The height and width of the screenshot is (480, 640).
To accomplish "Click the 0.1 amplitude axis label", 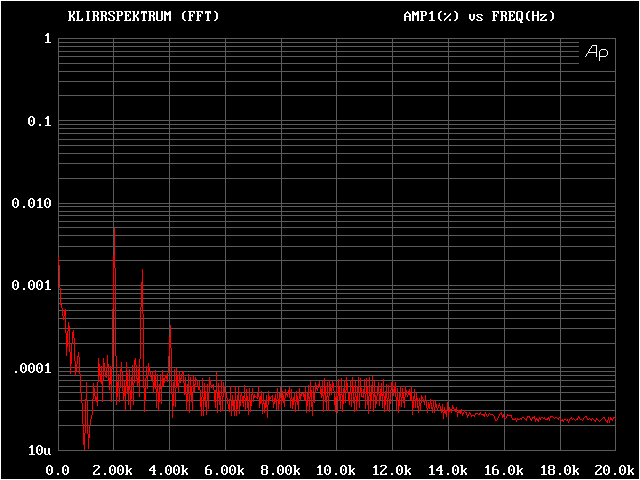I will pyautogui.click(x=39, y=121).
